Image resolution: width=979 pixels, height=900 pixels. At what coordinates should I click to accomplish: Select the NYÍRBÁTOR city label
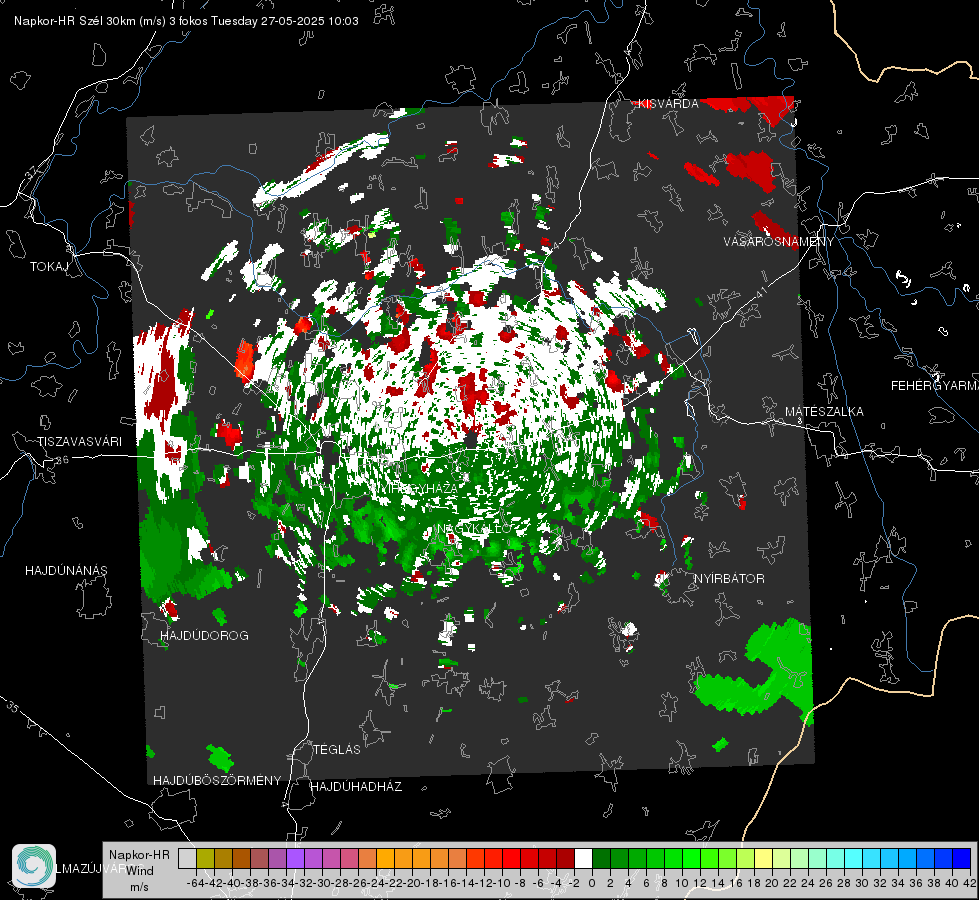coord(729,579)
